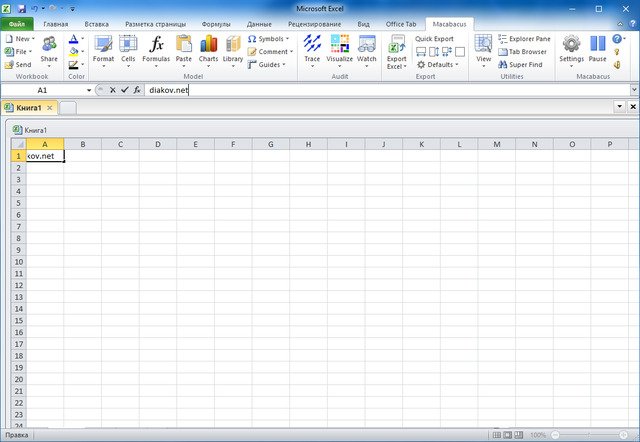Image resolution: width=640 pixels, height=442 pixels.
Task: Click the Watch binoculars icon
Action: coord(367,49)
